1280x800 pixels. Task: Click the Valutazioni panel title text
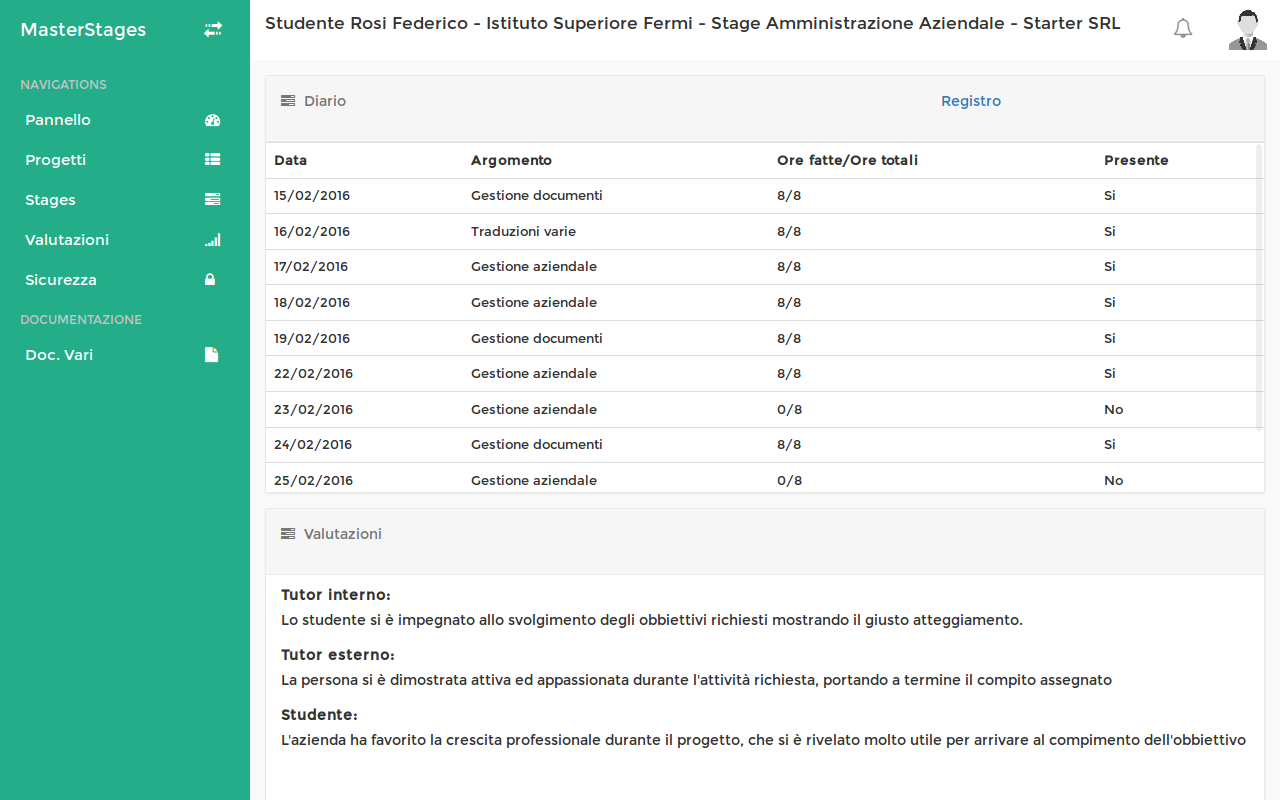(343, 534)
